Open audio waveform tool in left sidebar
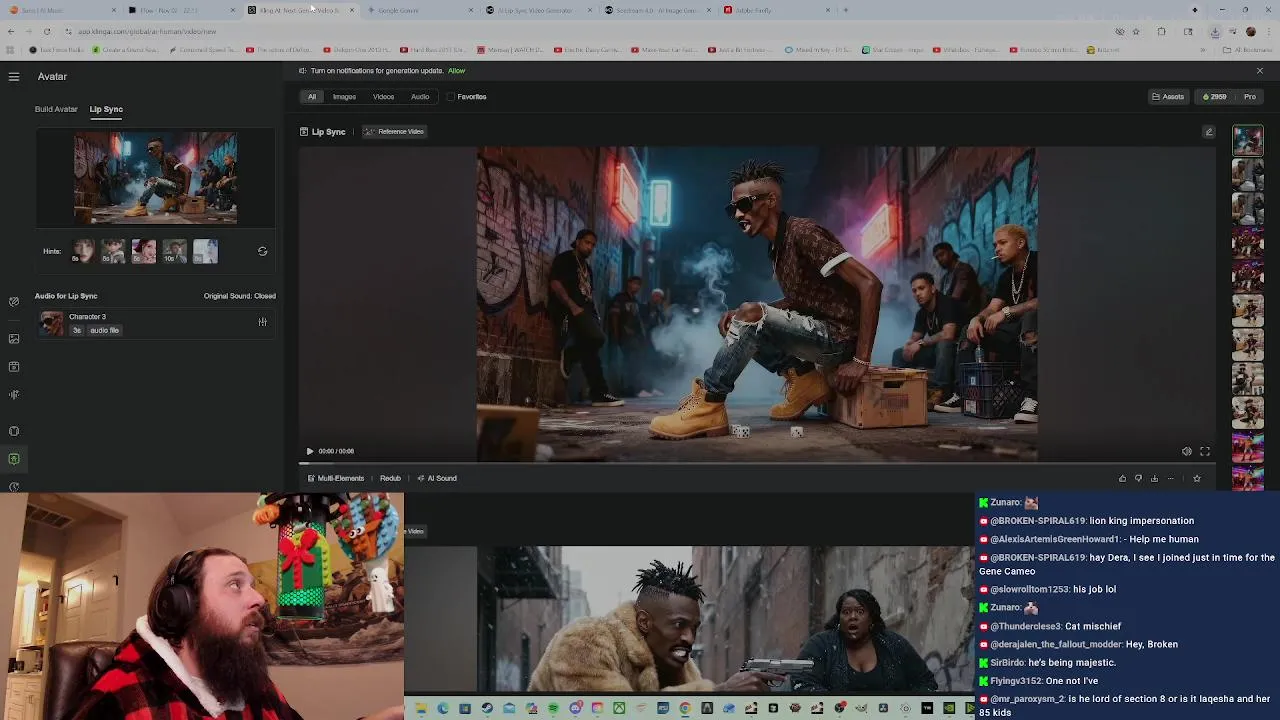 pyautogui.click(x=14, y=395)
